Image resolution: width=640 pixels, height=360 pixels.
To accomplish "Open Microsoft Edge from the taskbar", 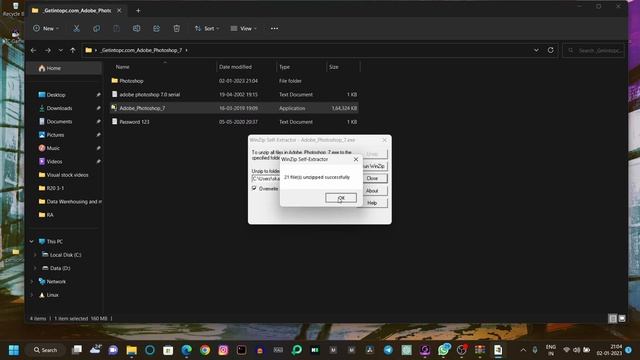I will (x=187, y=350).
